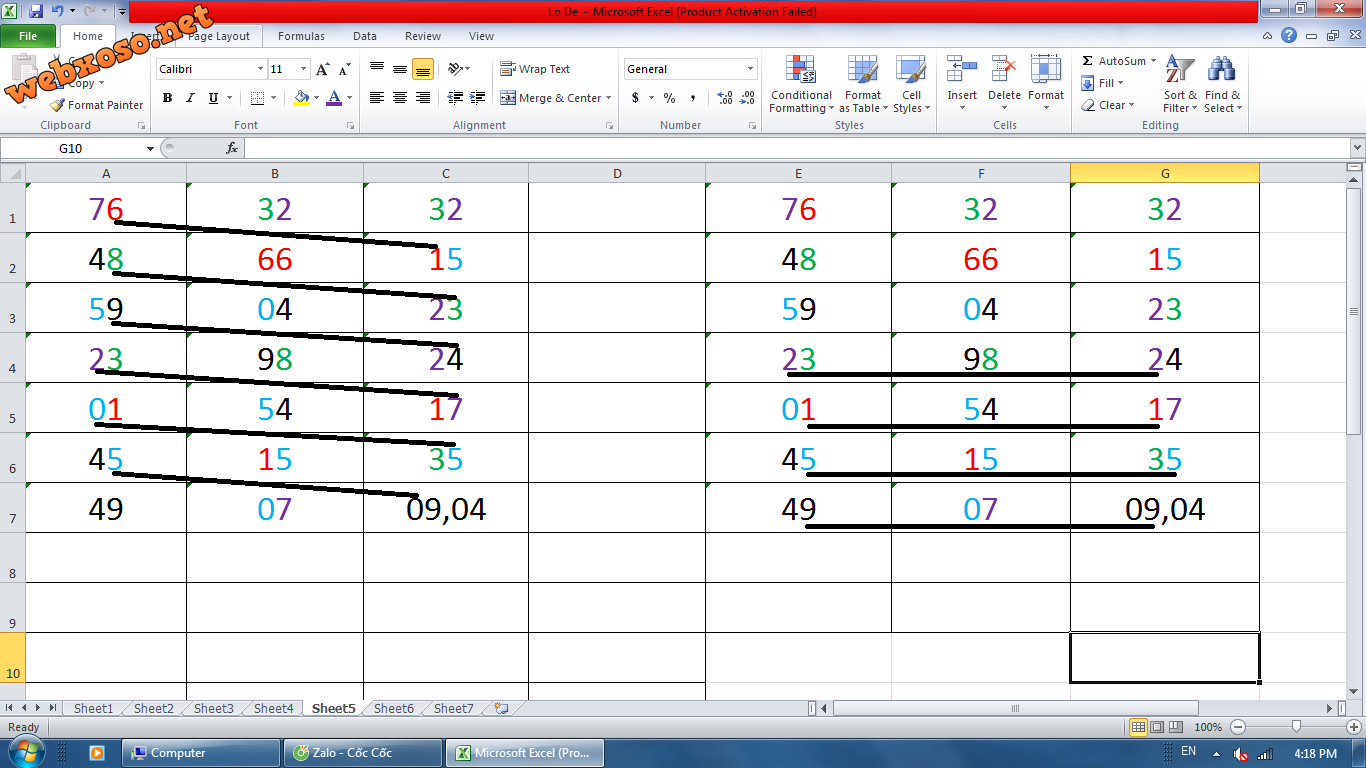
Task: Open the Fill Color dropdown arrow
Action: 316,98
